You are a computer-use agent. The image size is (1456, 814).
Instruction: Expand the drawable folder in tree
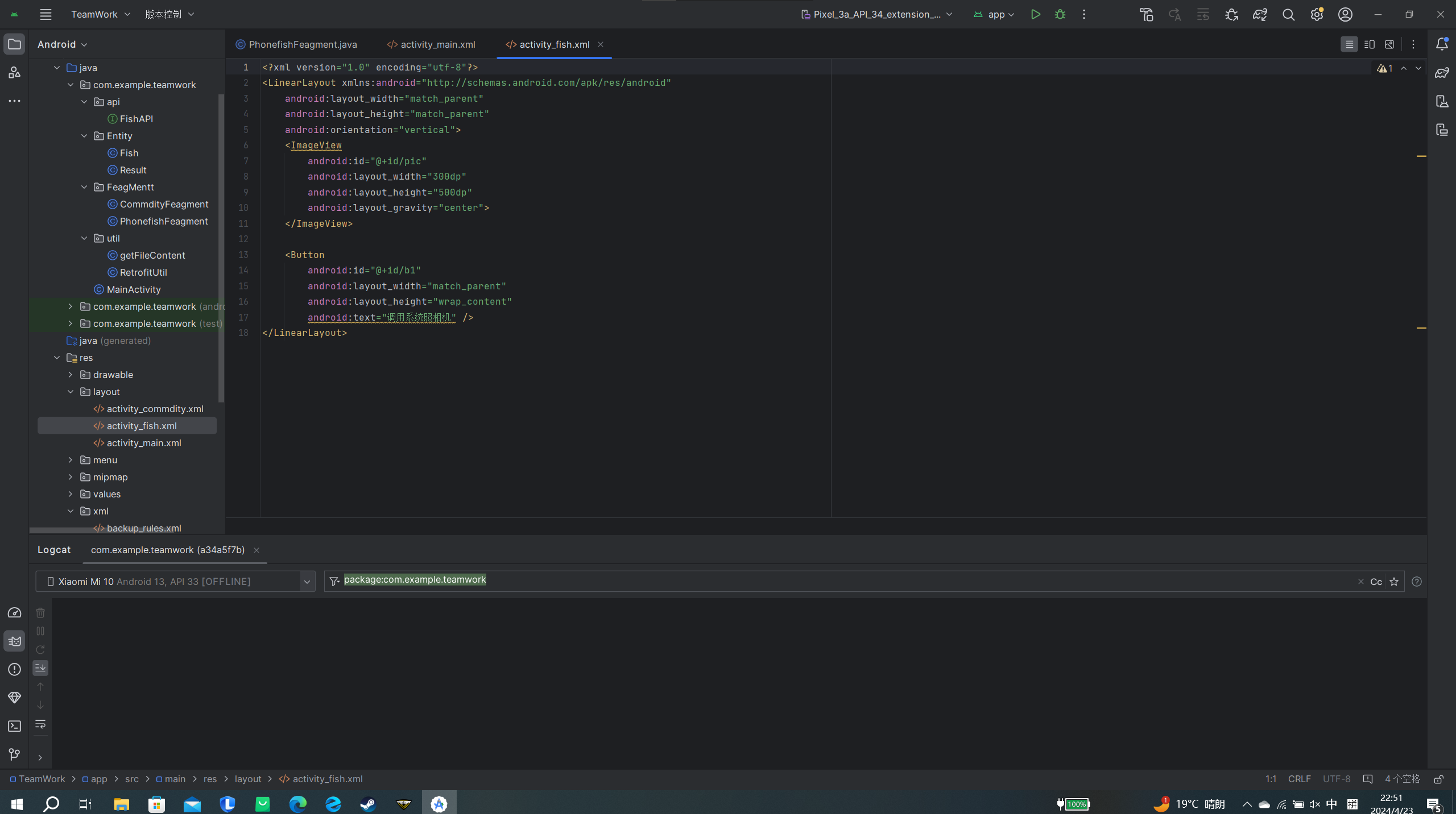point(71,375)
